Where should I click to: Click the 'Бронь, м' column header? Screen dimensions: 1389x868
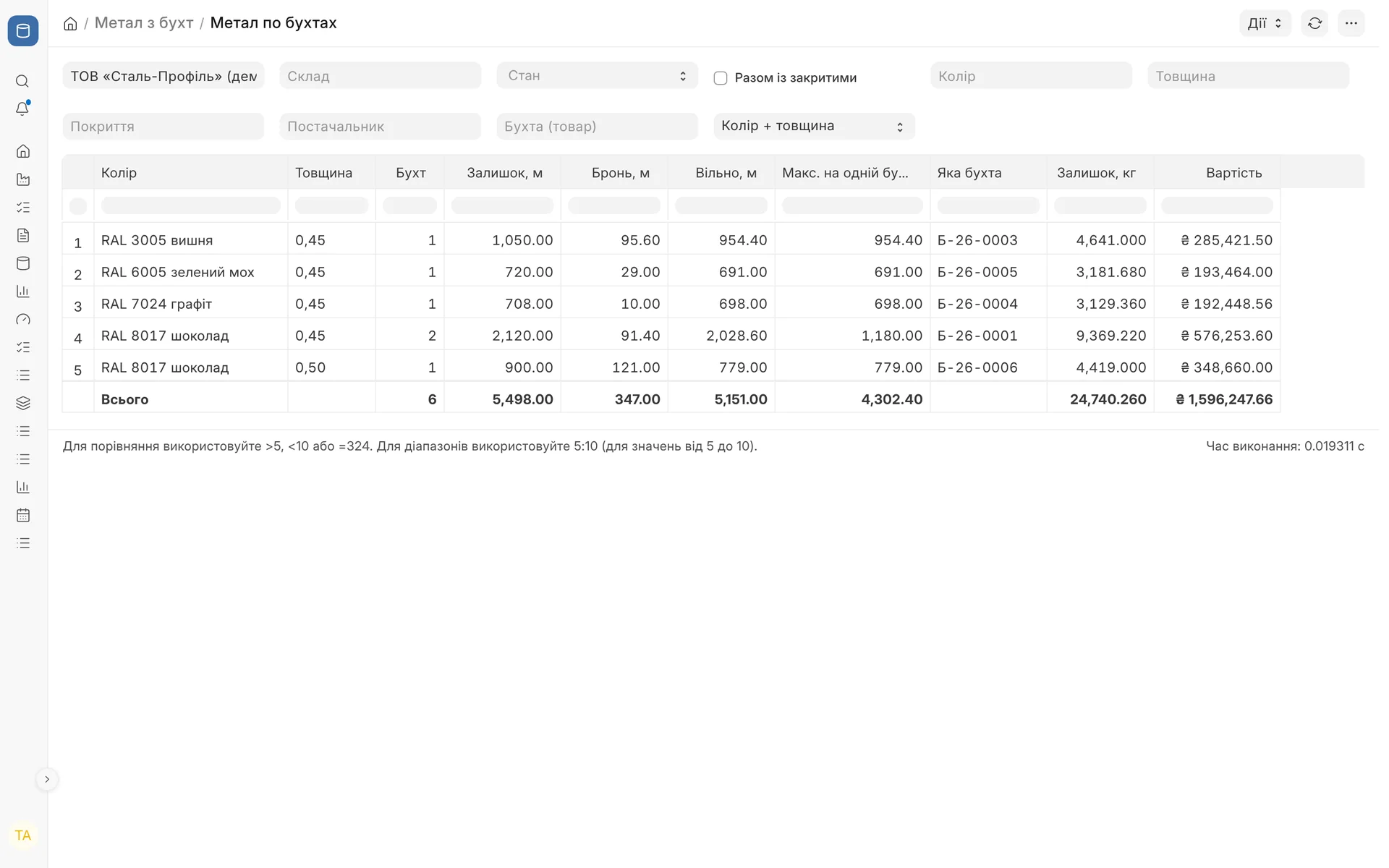(x=620, y=173)
